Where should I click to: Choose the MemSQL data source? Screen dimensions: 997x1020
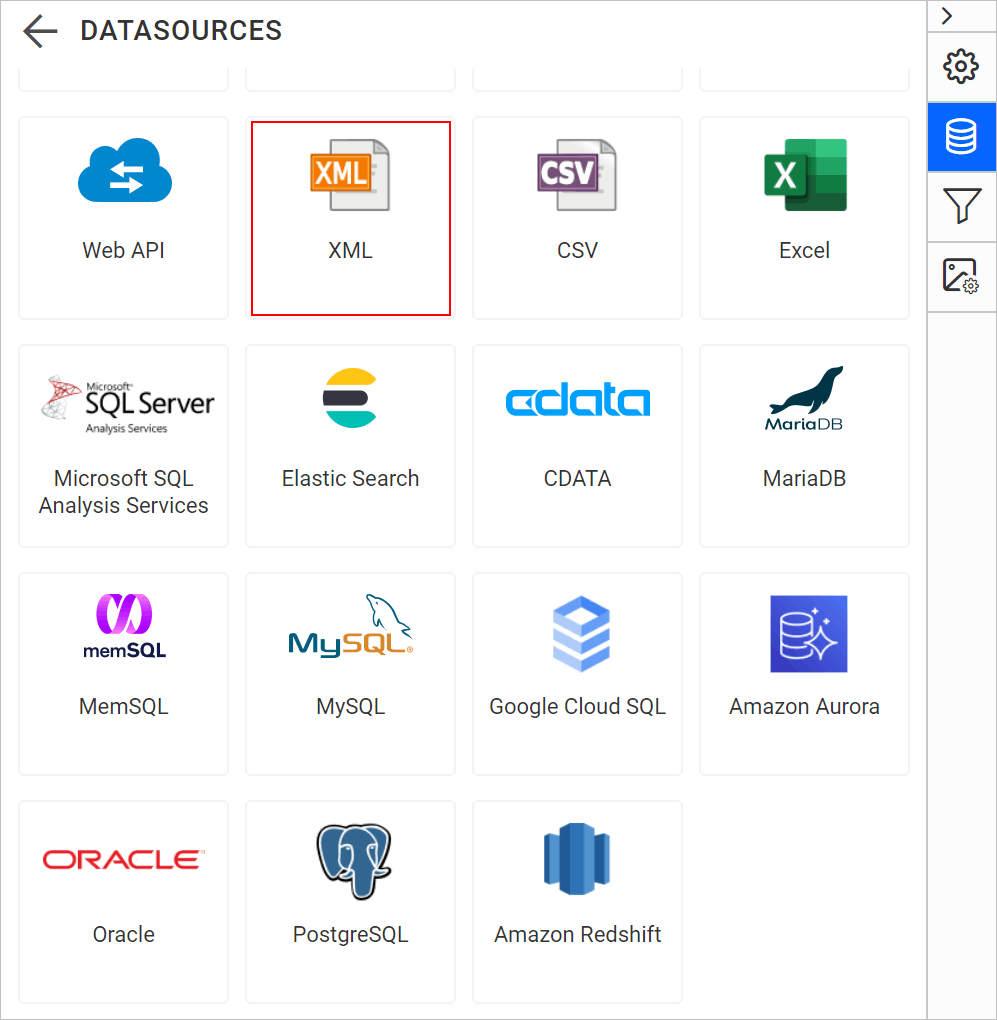[124, 674]
